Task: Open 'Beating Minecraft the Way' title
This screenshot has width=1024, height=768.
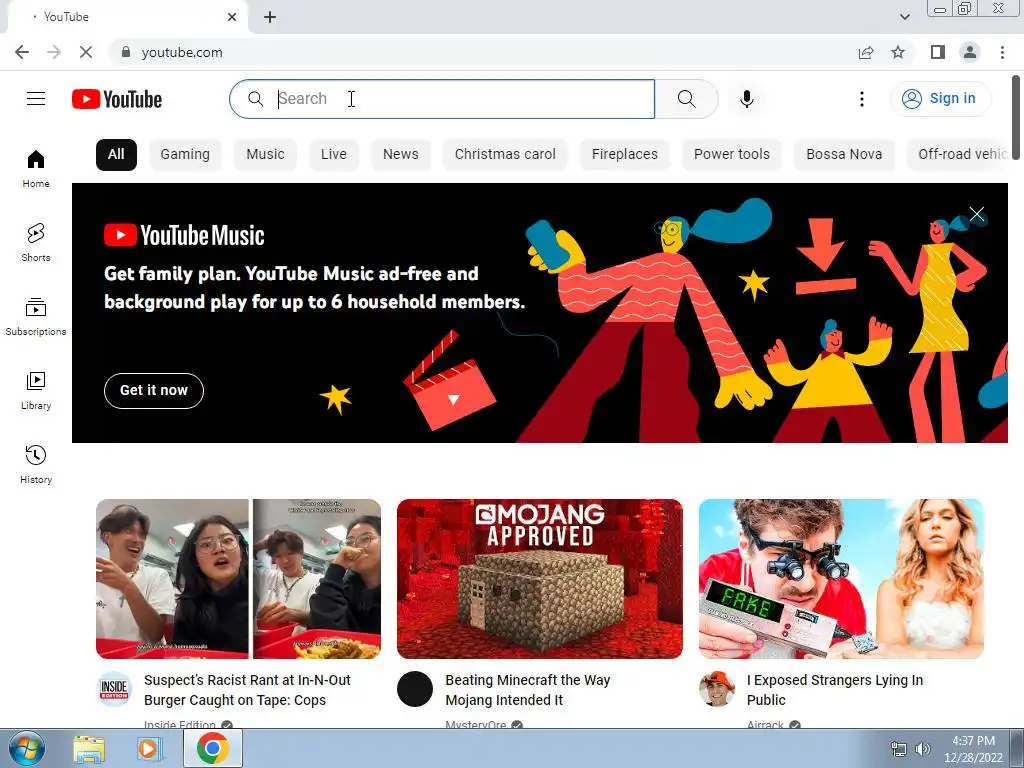Action: pyautogui.click(x=528, y=690)
